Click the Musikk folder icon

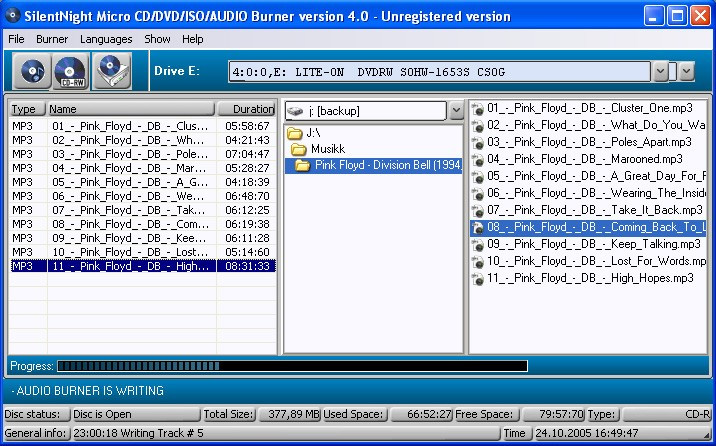[x=299, y=149]
